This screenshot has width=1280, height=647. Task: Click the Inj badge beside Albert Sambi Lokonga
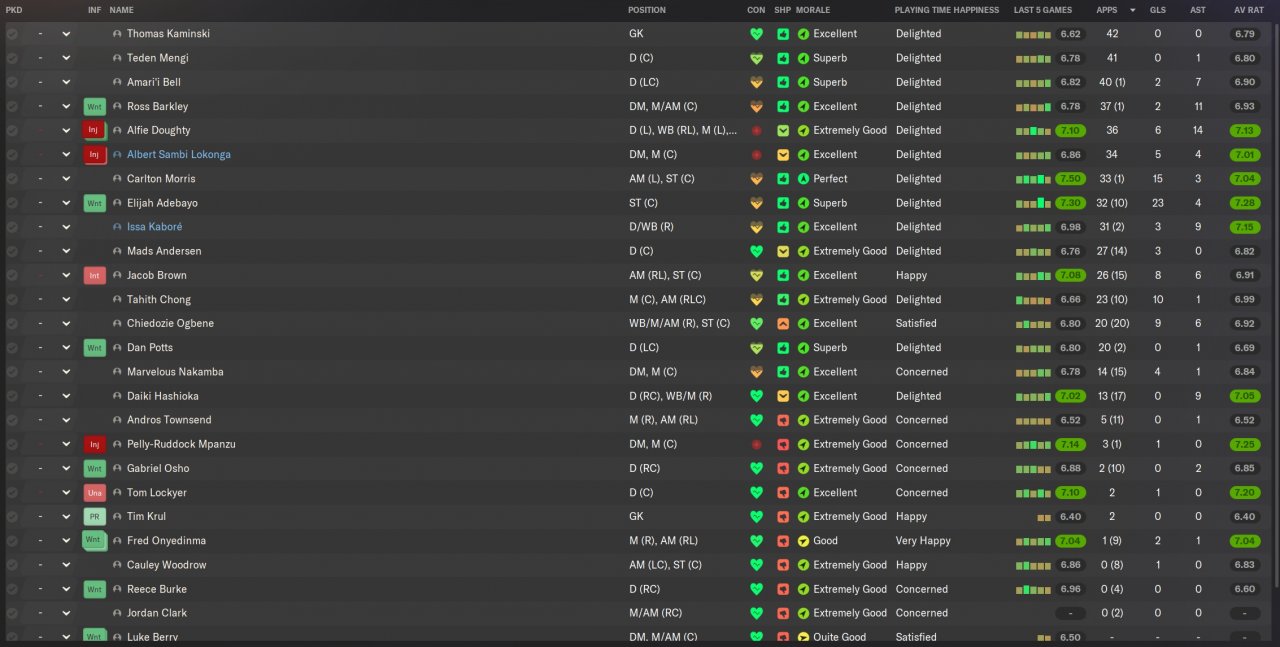(x=94, y=154)
